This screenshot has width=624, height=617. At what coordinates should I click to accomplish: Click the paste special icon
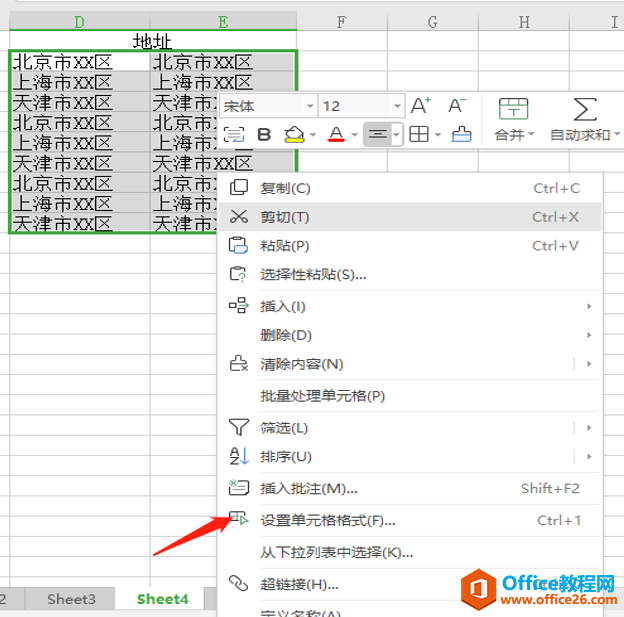pos(238,274)
